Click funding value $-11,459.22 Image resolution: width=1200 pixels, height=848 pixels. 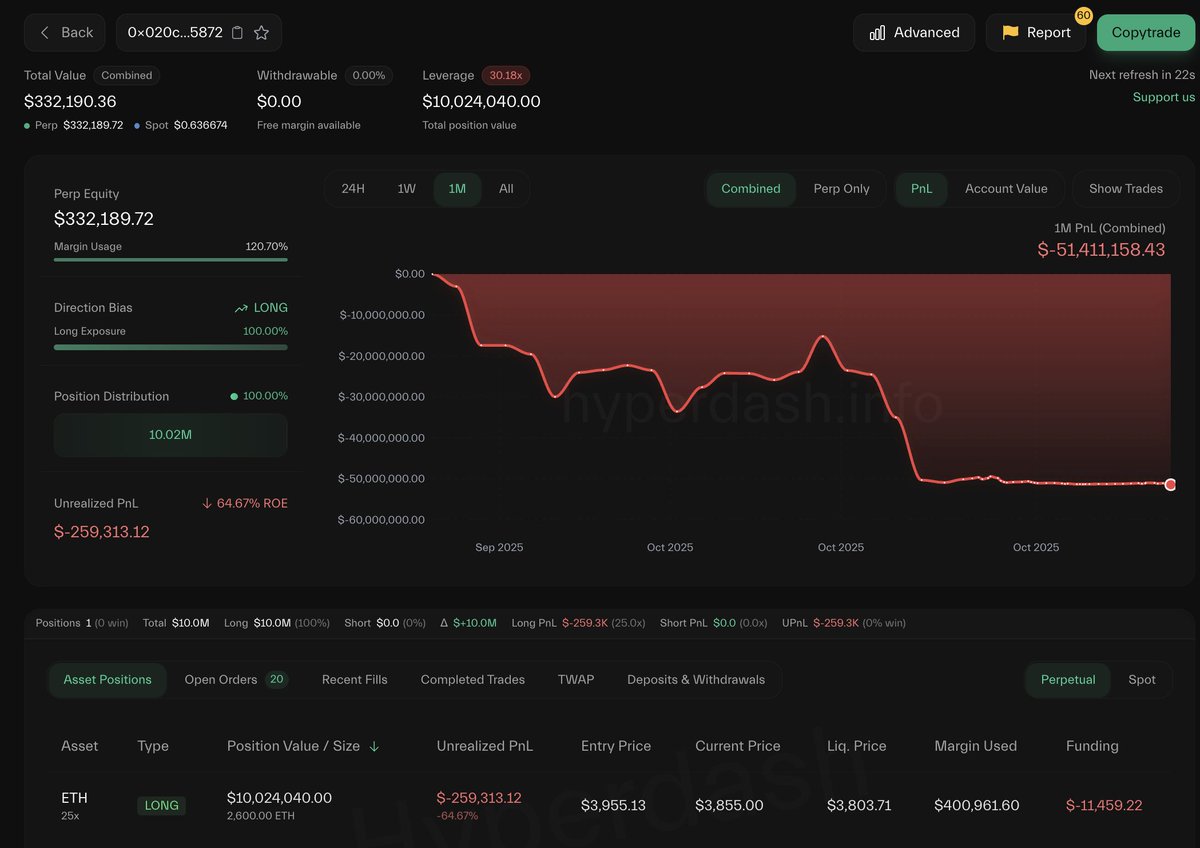[1104, 805]
